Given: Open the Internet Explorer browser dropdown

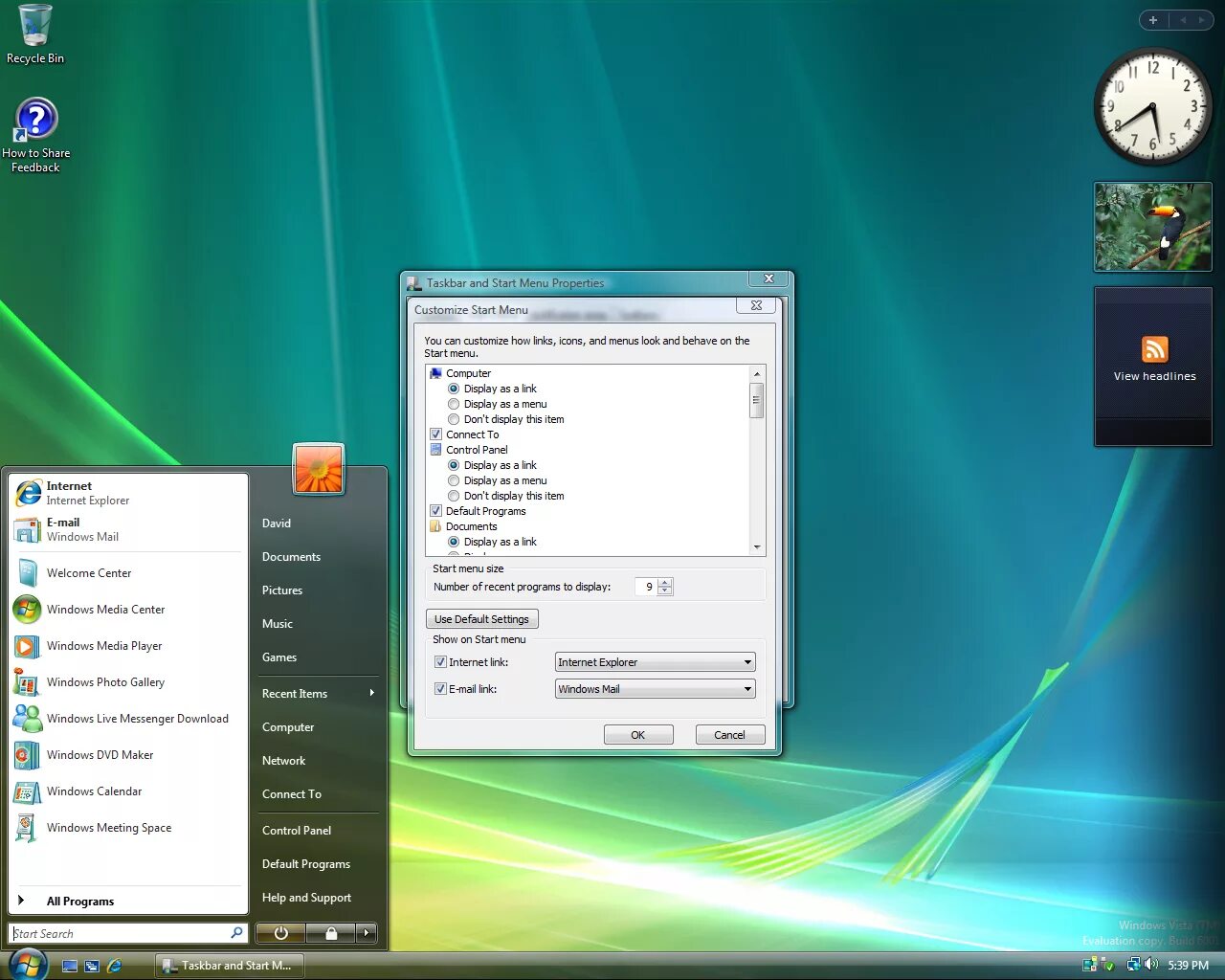Looking at the screenshot, I should point(656,662).
